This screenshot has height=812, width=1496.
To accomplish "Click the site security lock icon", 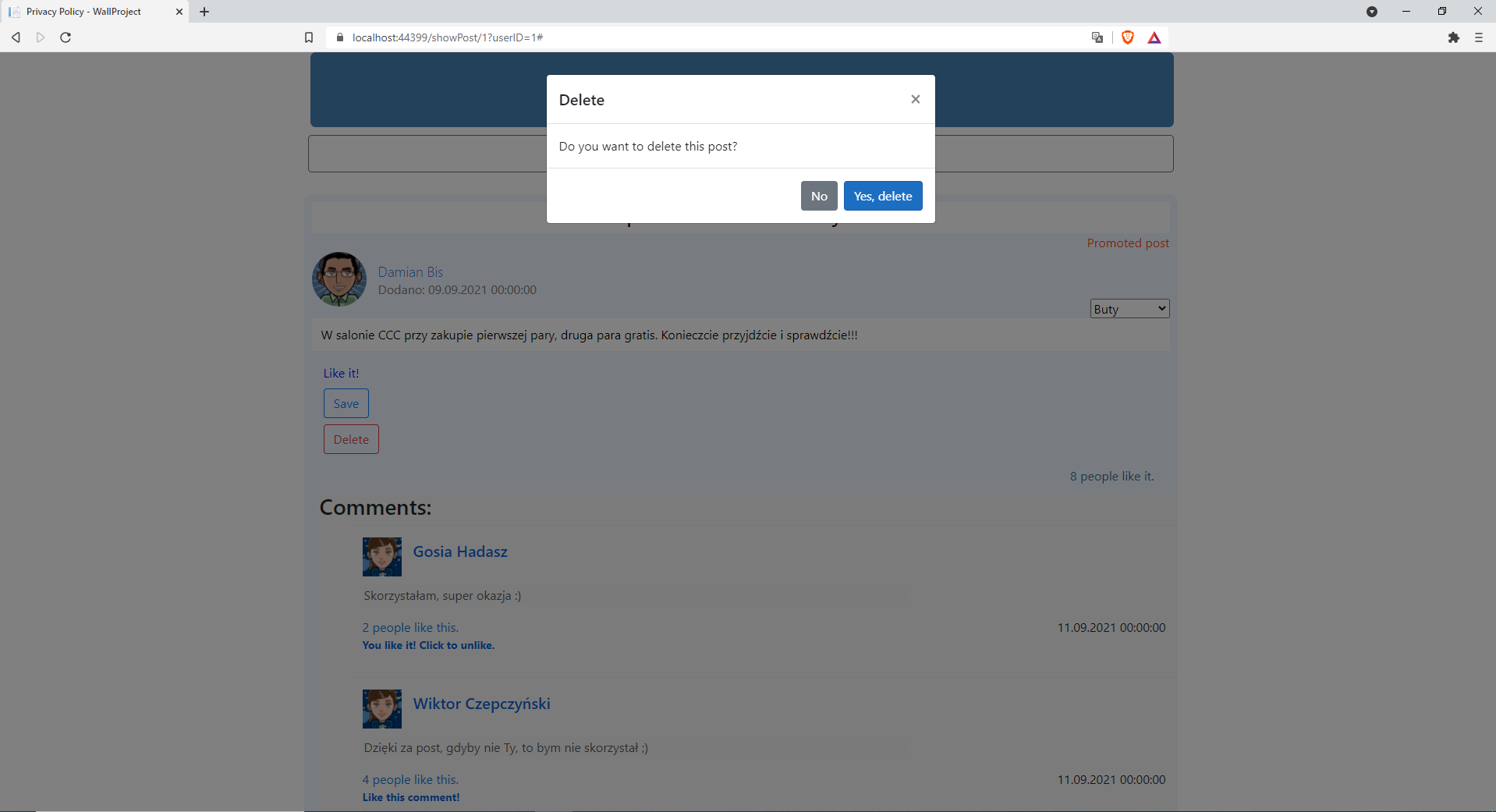I will pos(339,37).
